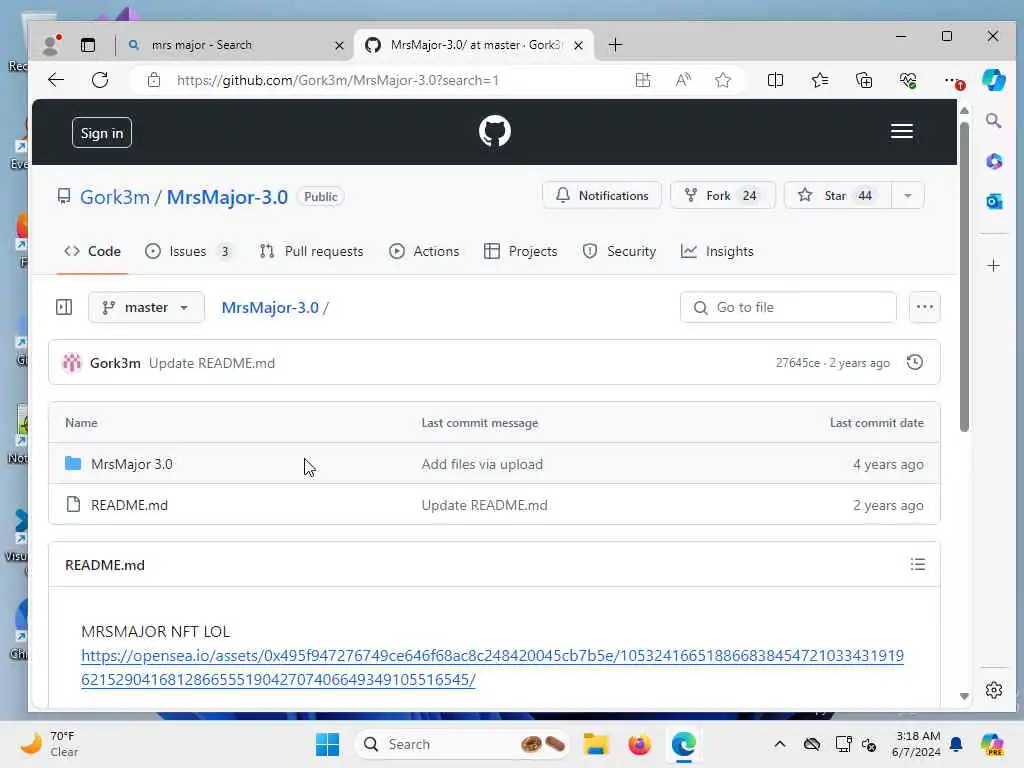Screen dimensions: 1024x768
Task: Open Microsoft 365 sidebar icon
Action: point(993,161)
